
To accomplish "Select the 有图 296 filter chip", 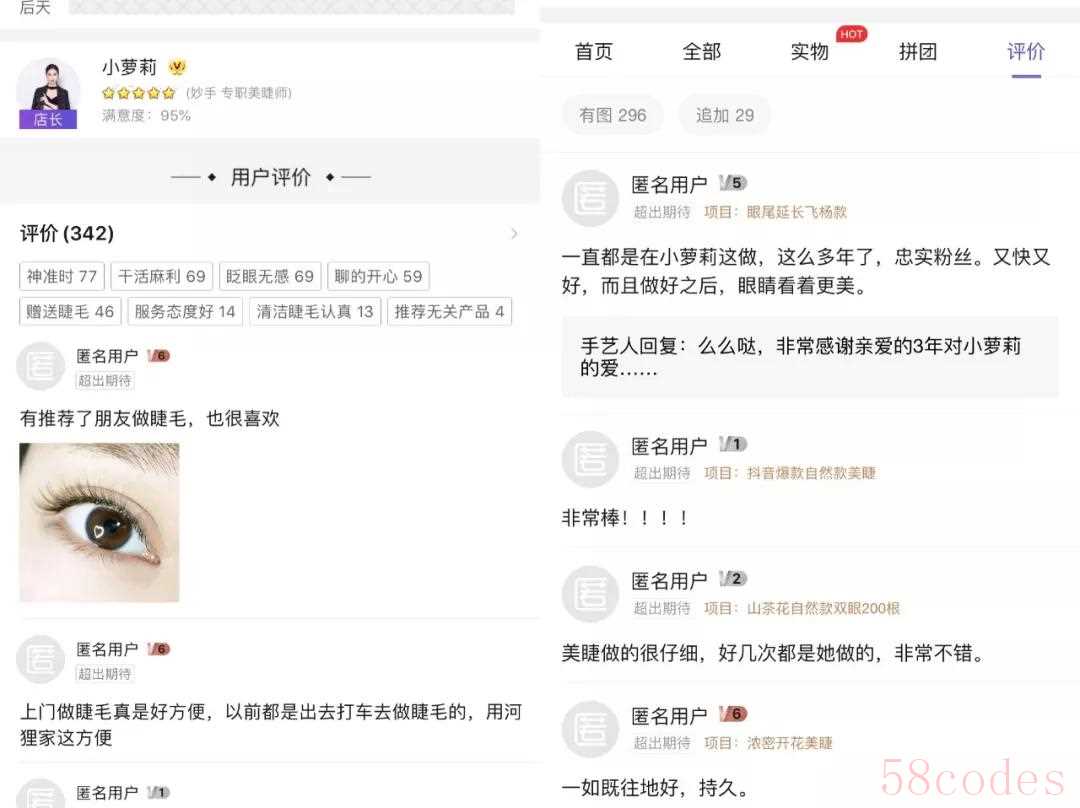I will pyautogui.click(x=612, y=115).
